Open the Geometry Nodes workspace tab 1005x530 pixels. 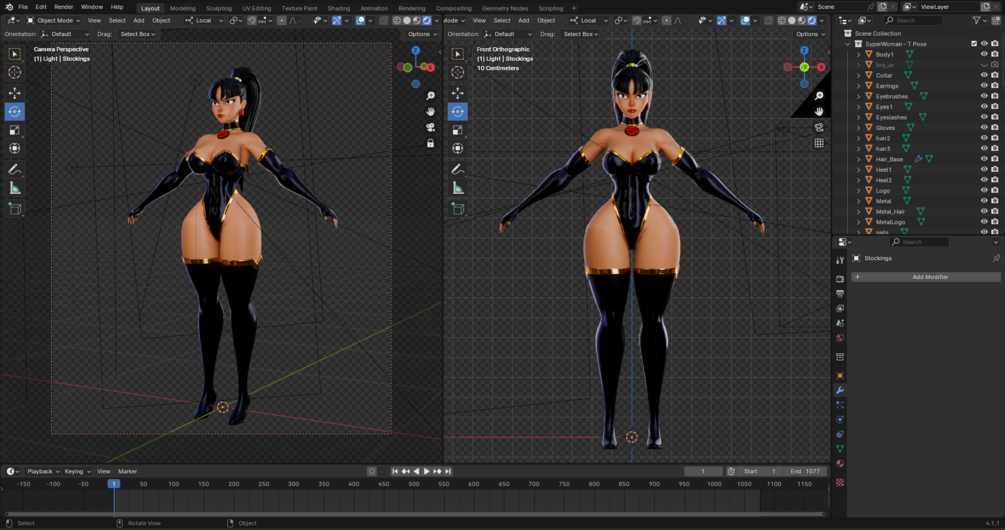[504, 8]
